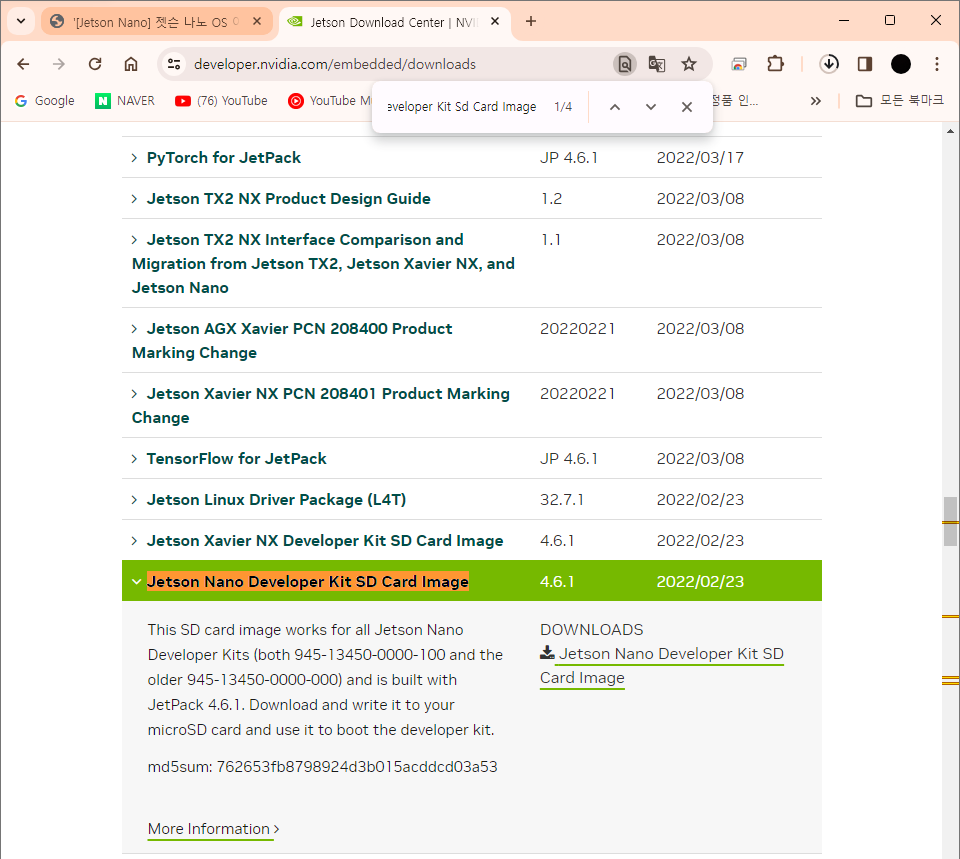Viewport: 960px width, 859px height.
Task: Open the Extensions puzzle icon
Action: [x=776, y=64]
